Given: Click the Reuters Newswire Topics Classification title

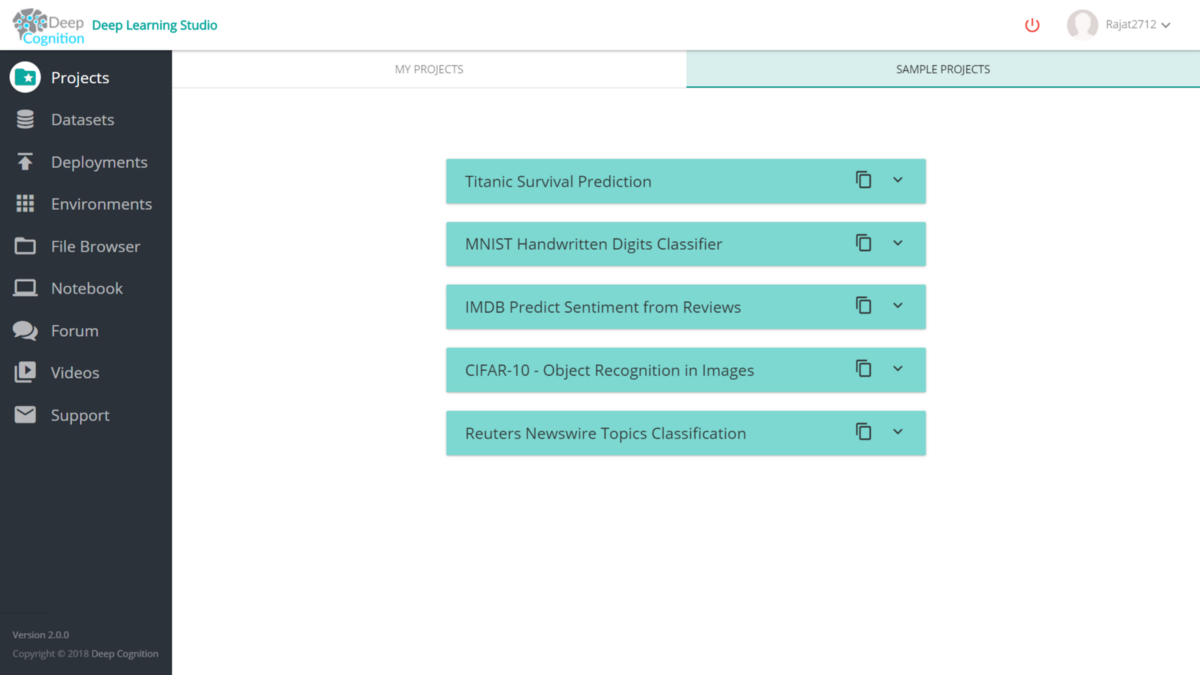Looking at the screenshot, I should pos(605,433).
